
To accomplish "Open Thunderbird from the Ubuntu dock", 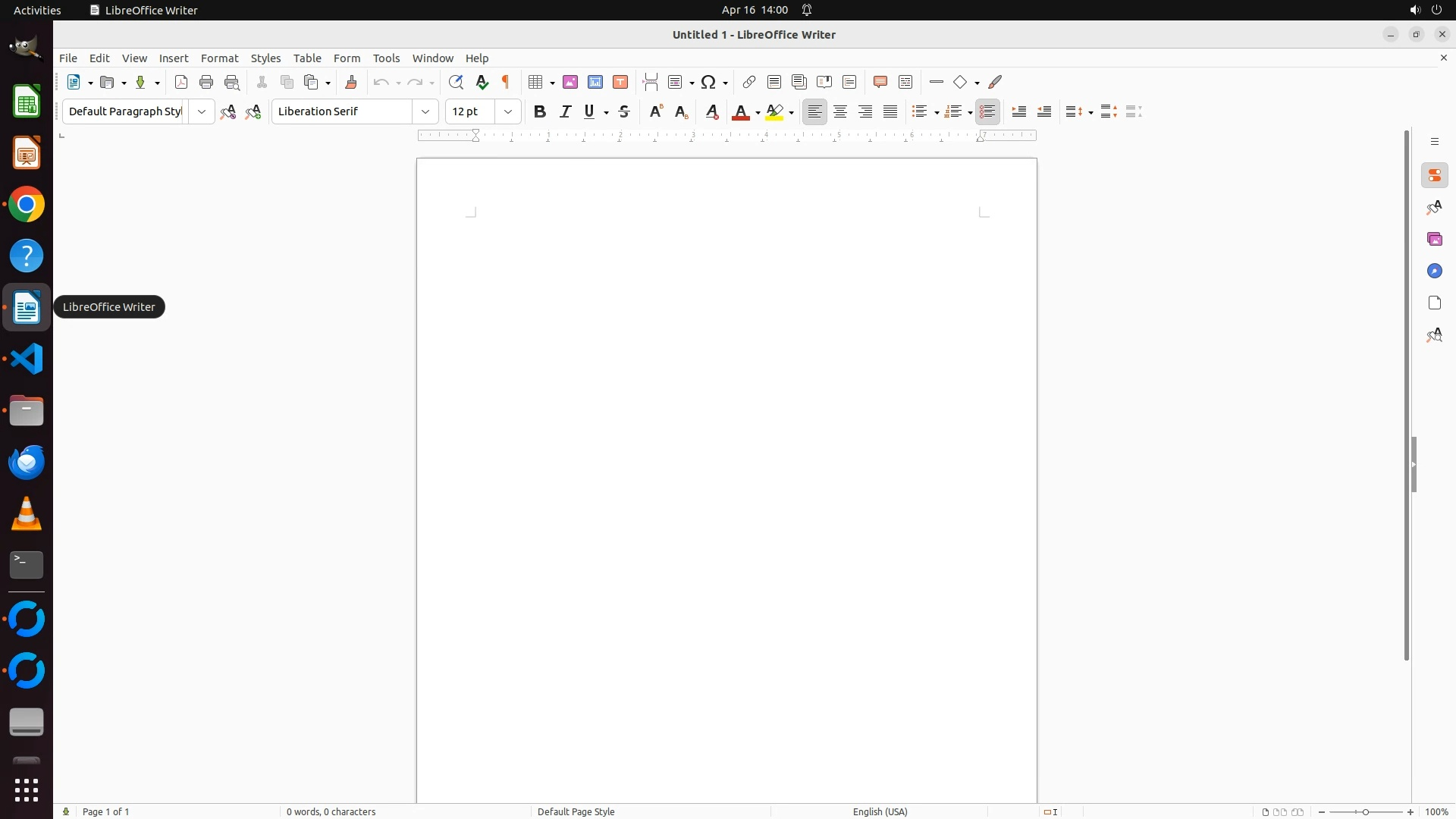I will click(x=27, y=463).
